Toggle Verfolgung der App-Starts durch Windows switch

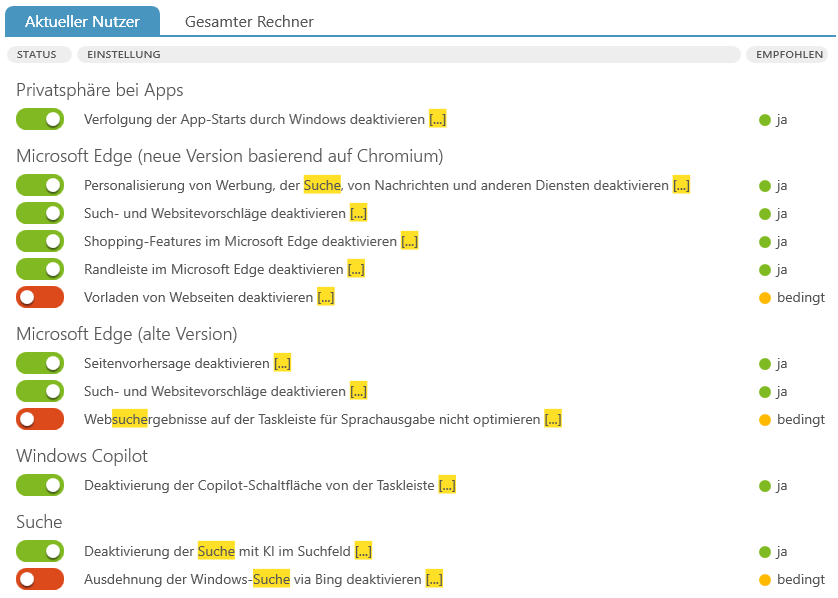(x=40, y=119)
